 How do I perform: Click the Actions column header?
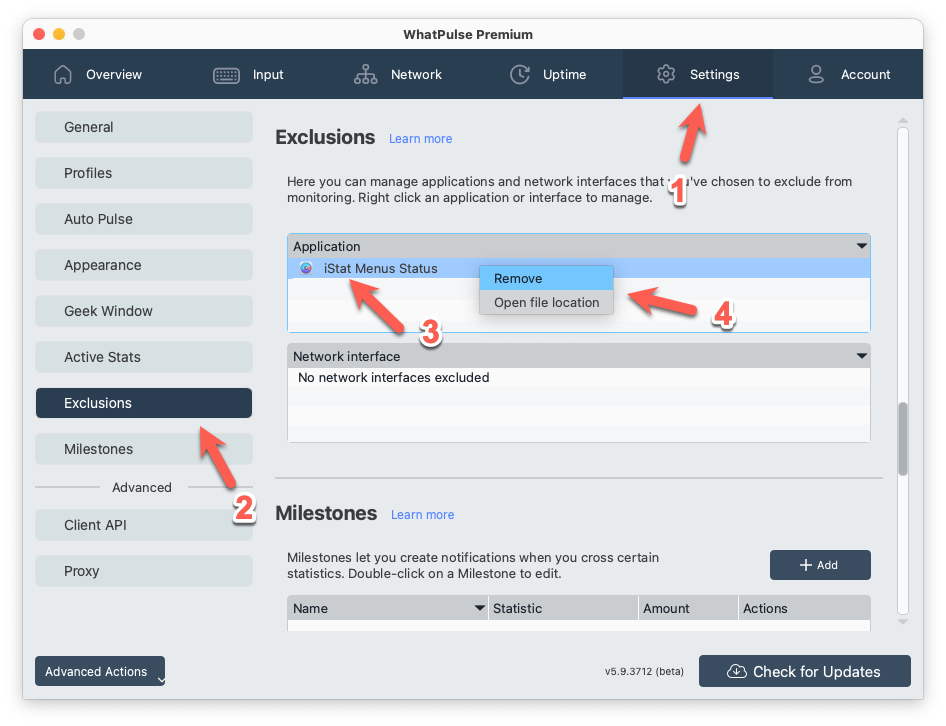click(x=805, y=608)
